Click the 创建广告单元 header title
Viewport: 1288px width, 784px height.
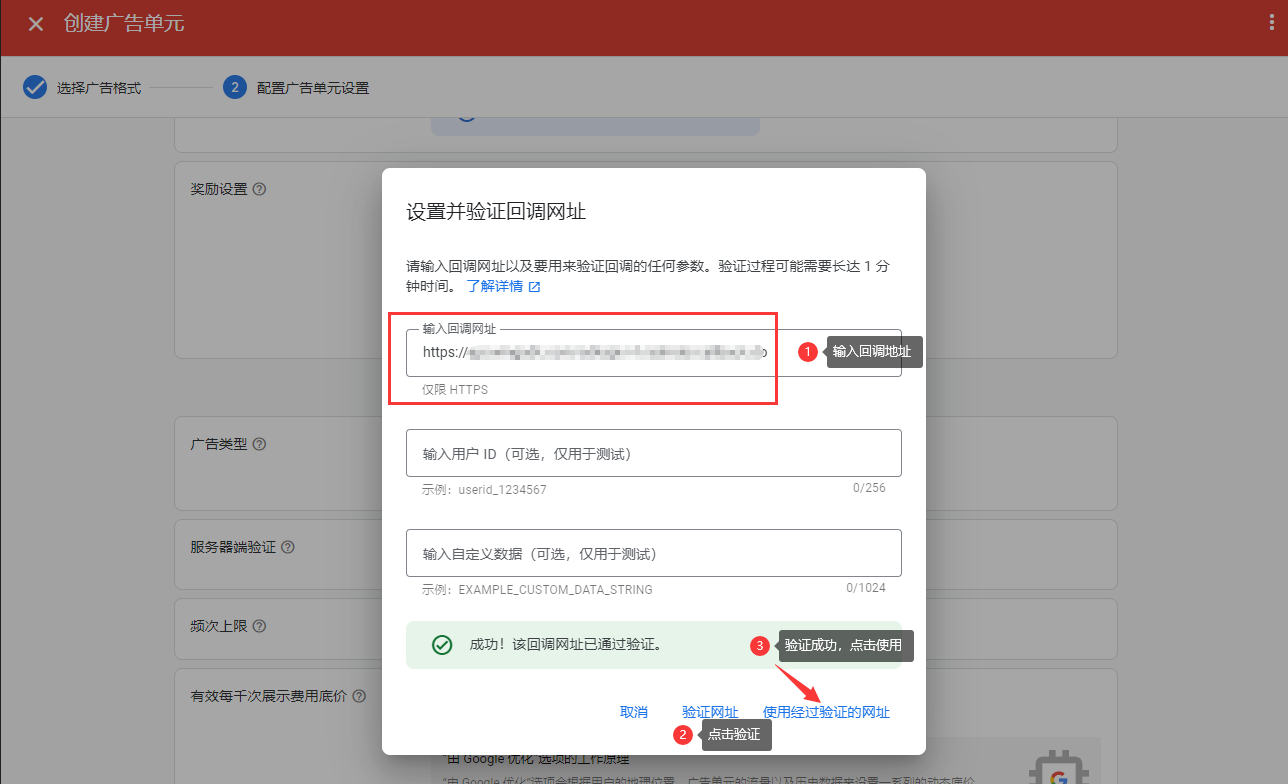click(x=124, y=24)
